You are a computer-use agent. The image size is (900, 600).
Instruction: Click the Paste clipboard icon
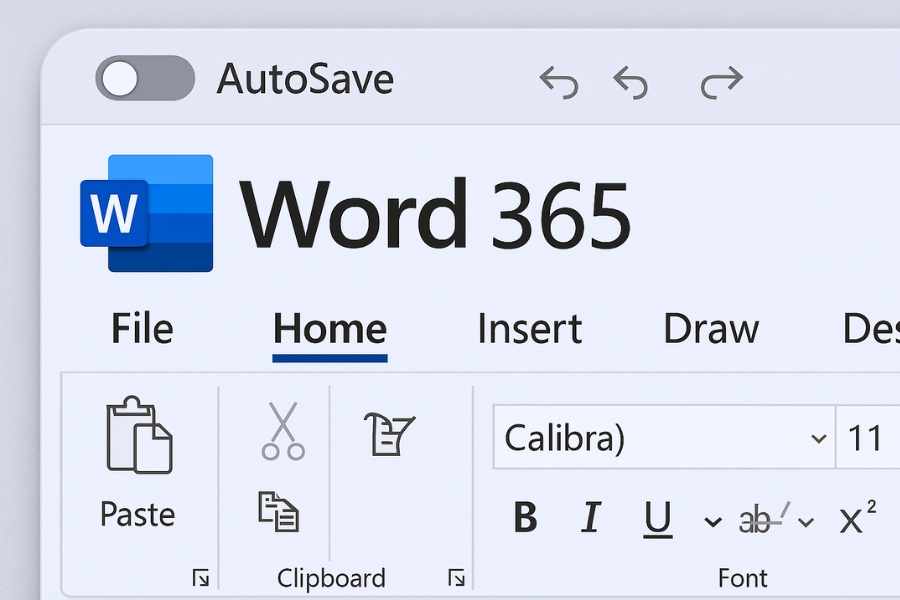click(138, 435)
